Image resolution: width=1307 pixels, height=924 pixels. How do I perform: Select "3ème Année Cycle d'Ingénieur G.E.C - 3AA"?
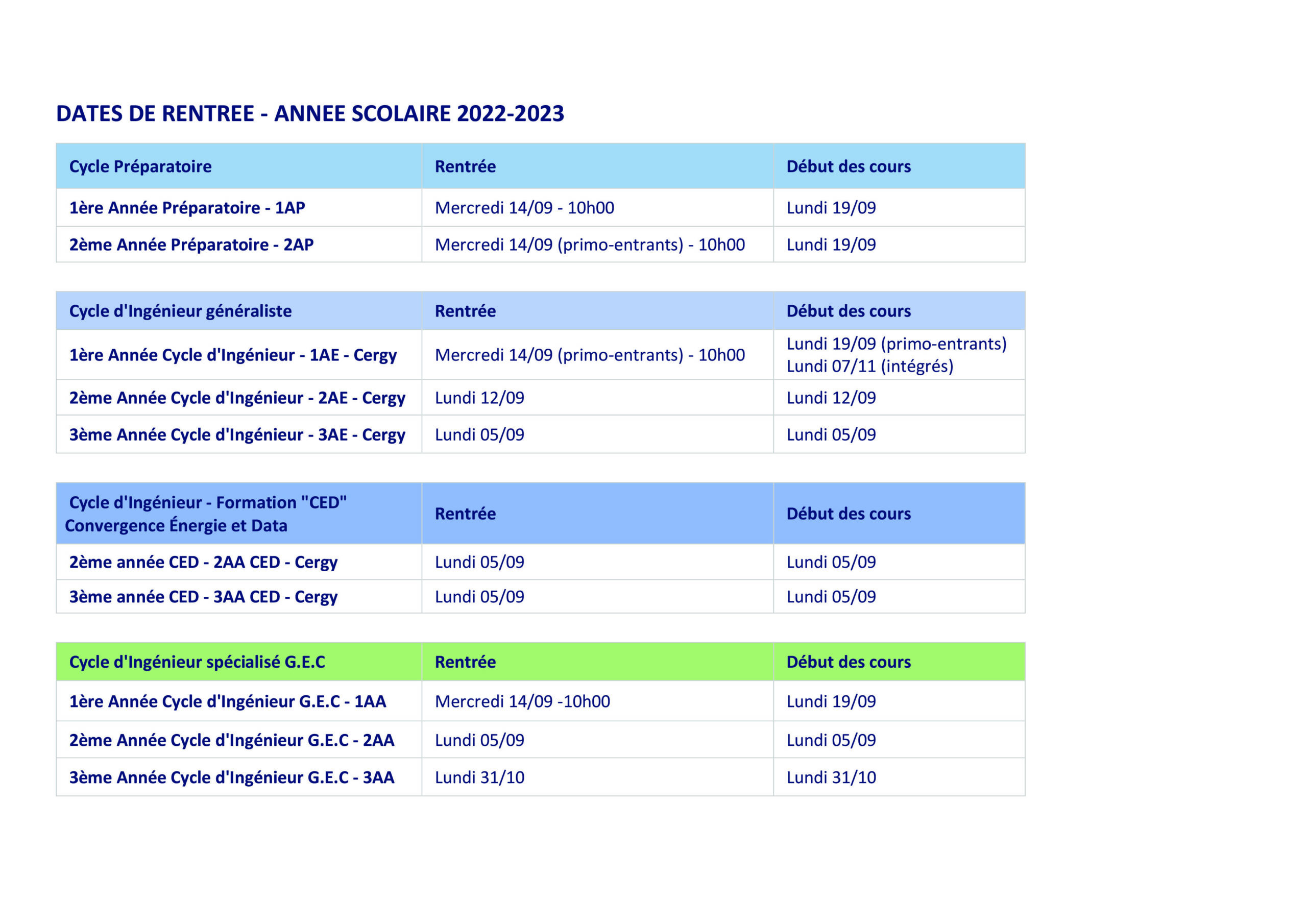coord(232,777)
